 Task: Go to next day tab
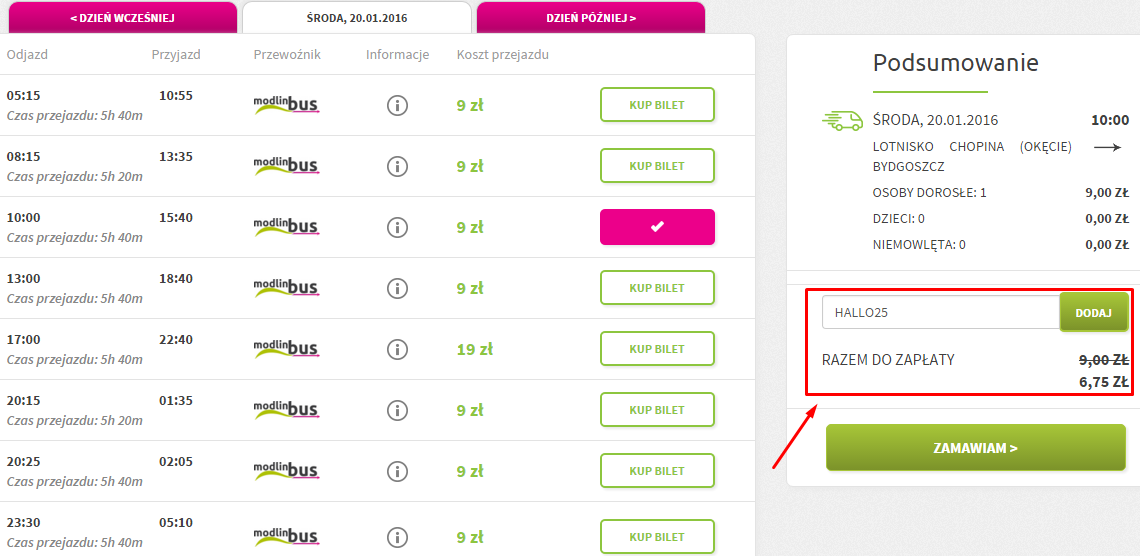[x=591, y=17]
